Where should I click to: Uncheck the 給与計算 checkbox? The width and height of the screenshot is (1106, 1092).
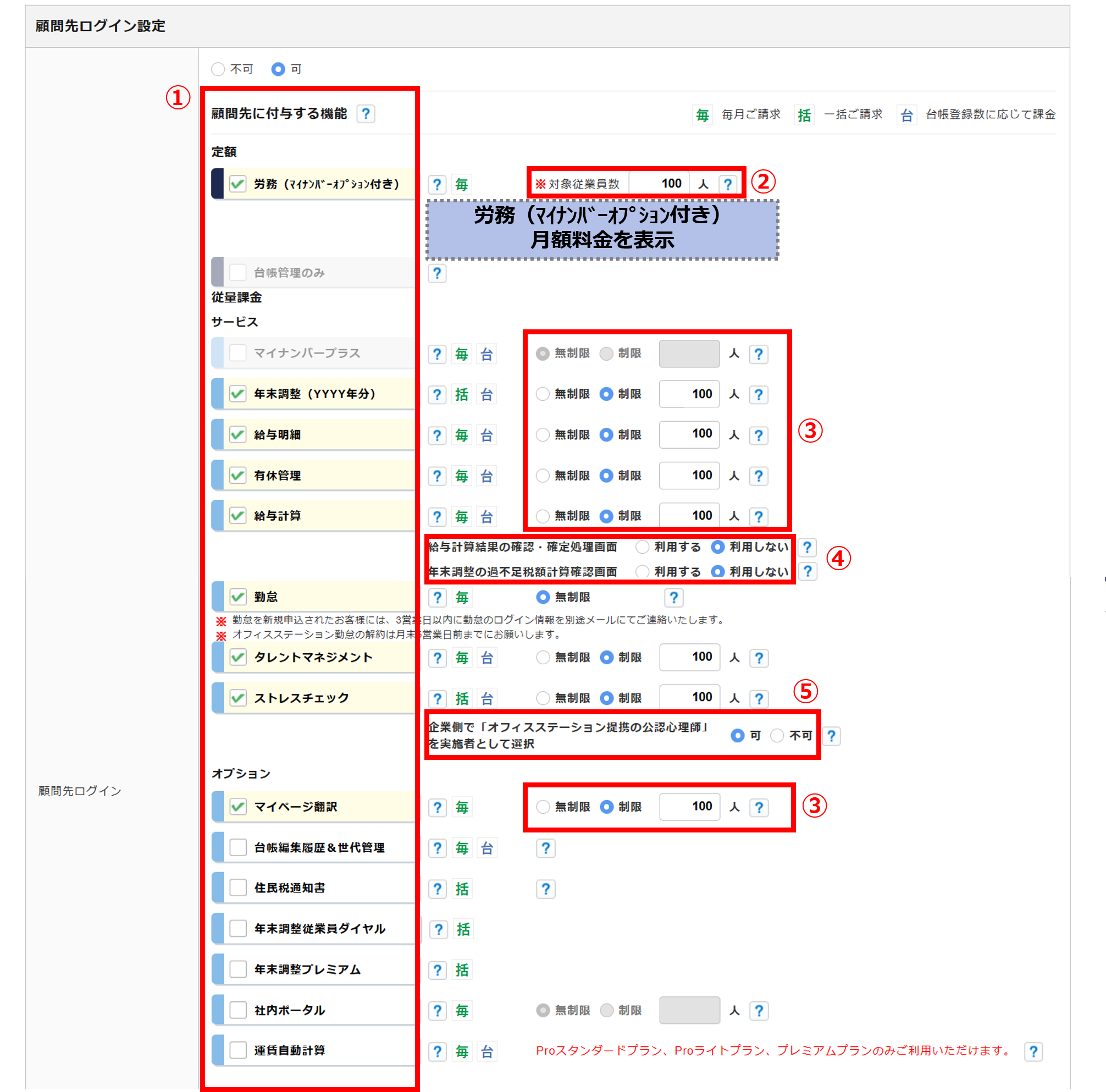click(x=237, y=515)
